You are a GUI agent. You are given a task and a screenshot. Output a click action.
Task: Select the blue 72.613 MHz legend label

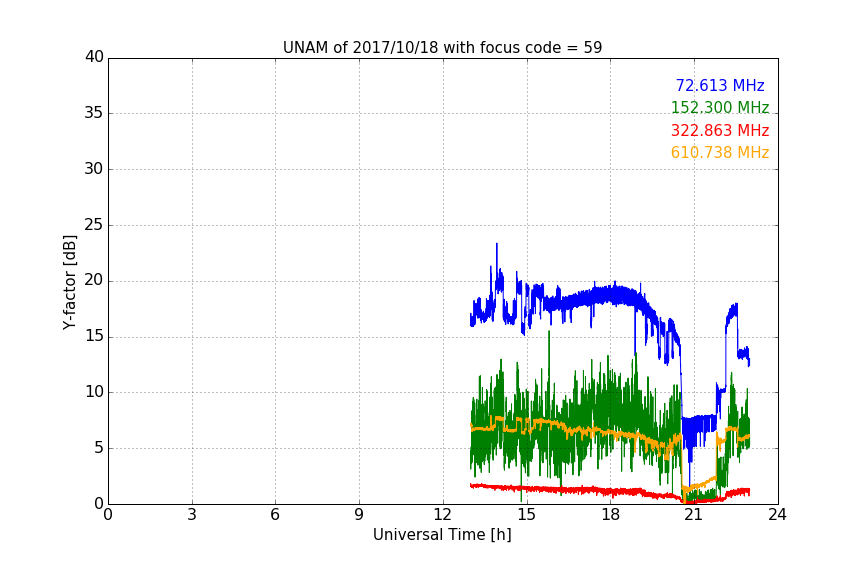pos(720,85)
